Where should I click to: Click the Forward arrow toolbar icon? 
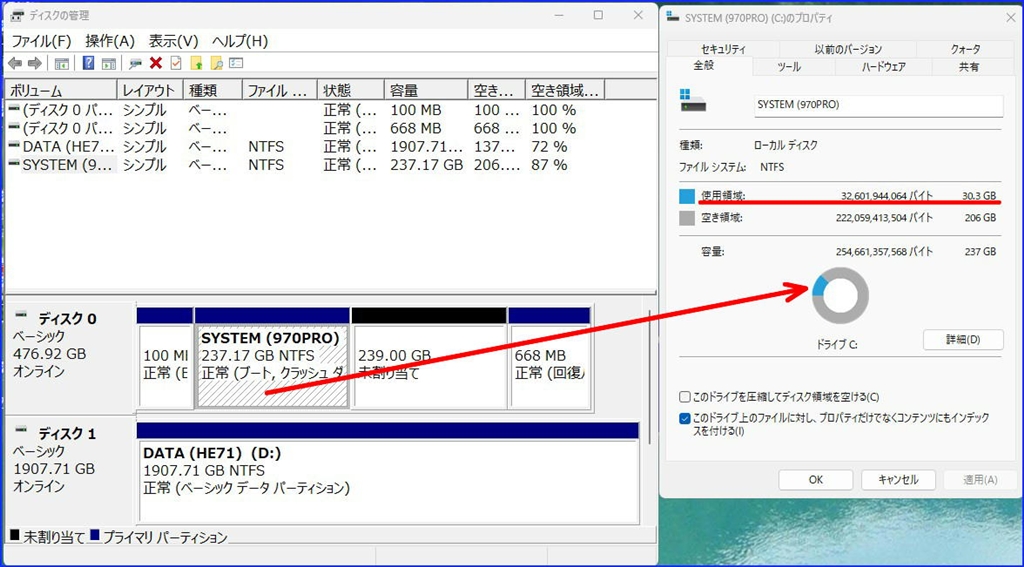pos(35,63)
